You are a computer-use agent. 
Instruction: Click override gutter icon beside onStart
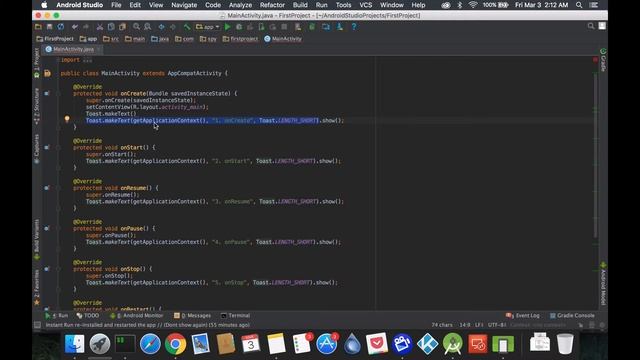47,147
